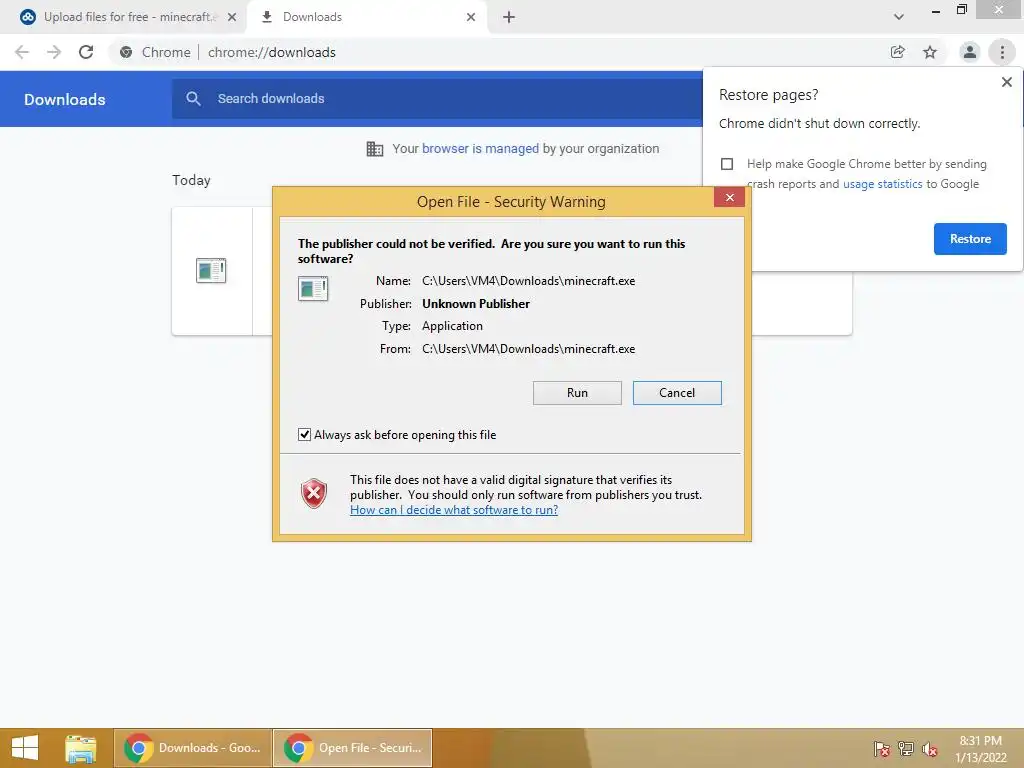Open the usage statistics link
The width and height of the screenshot is (1024, 768).
coord(882,184)
